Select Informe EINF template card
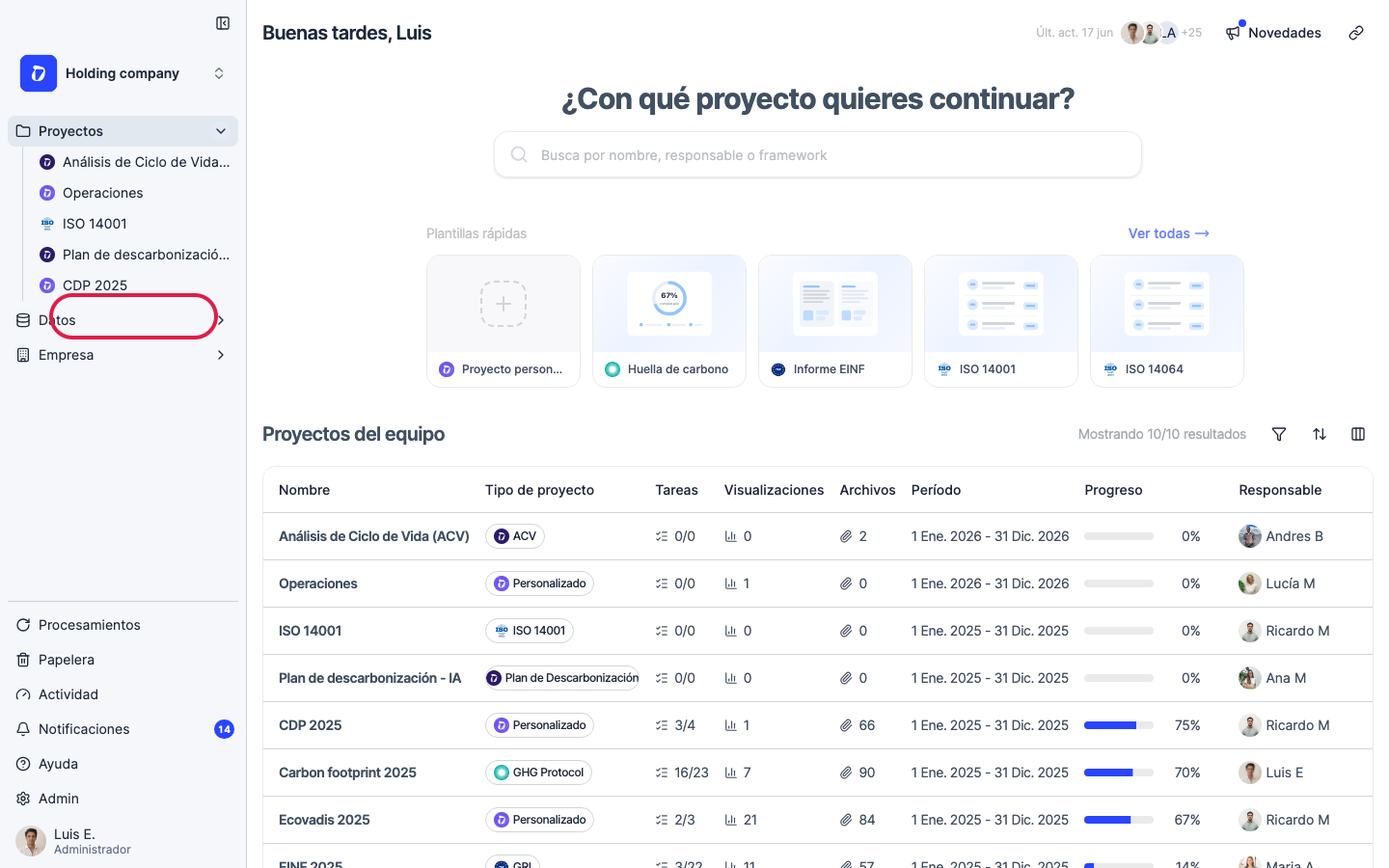Screen dimensions: 1389x868 pyautogui.click(x=835, y=321)
